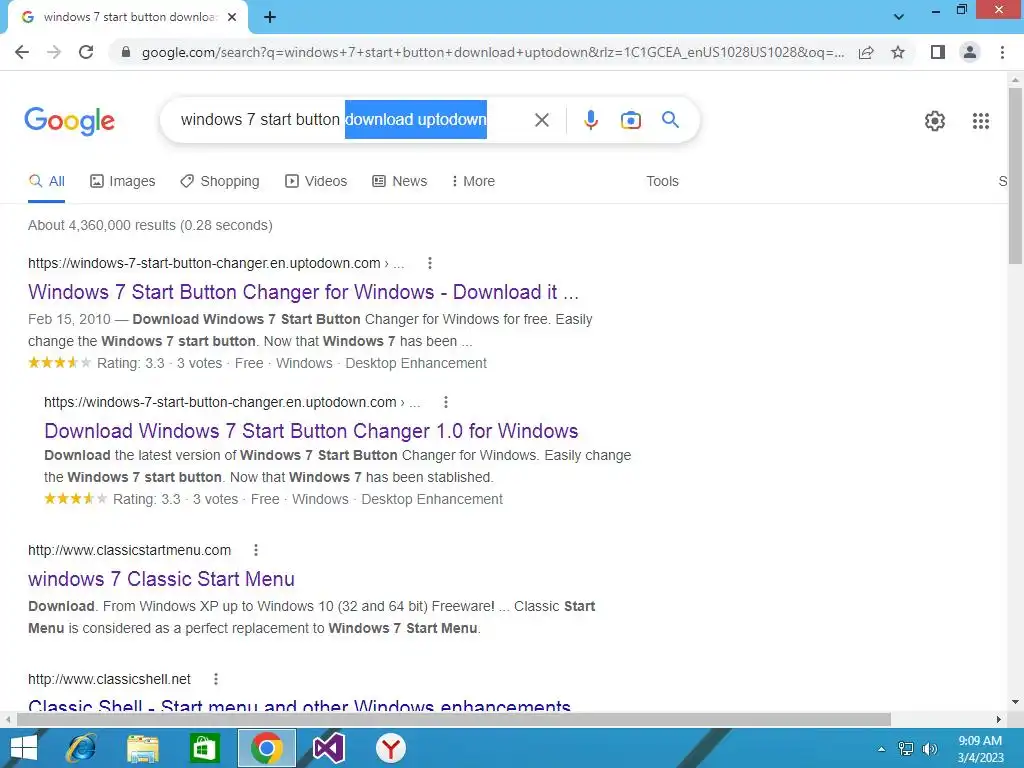
Task: Open Visual Studio from taskbar
Action: [328, 748]
